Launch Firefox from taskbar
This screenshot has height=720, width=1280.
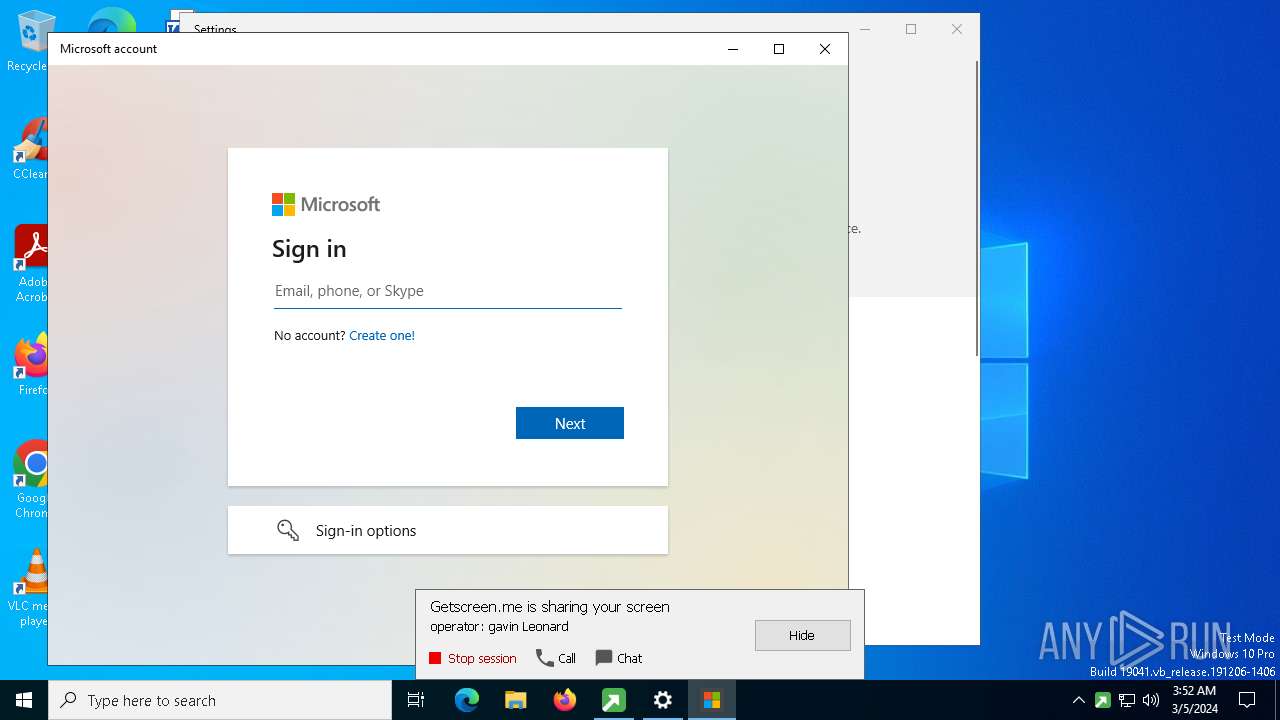pos(565,700)
